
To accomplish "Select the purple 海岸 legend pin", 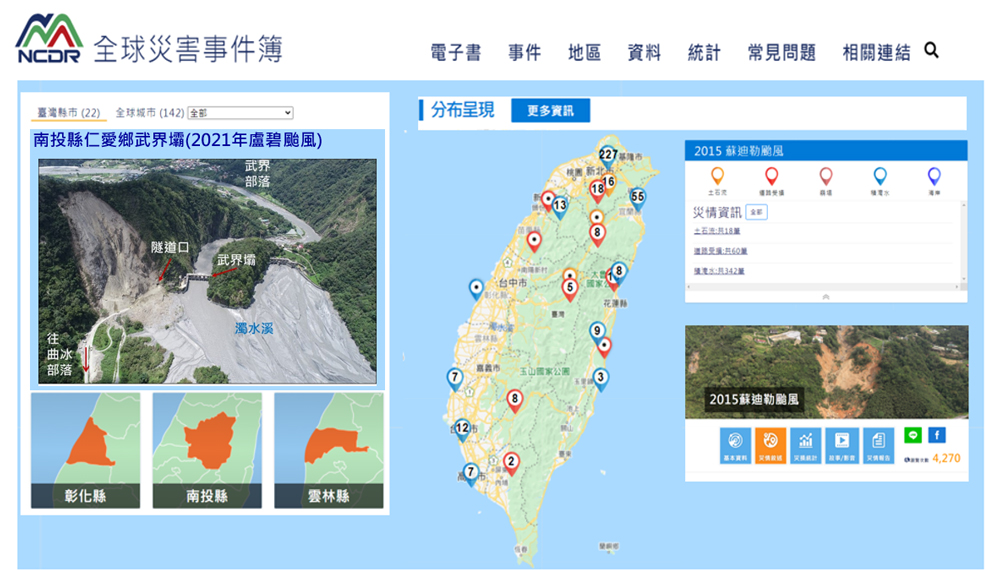I will click(934, 176).
